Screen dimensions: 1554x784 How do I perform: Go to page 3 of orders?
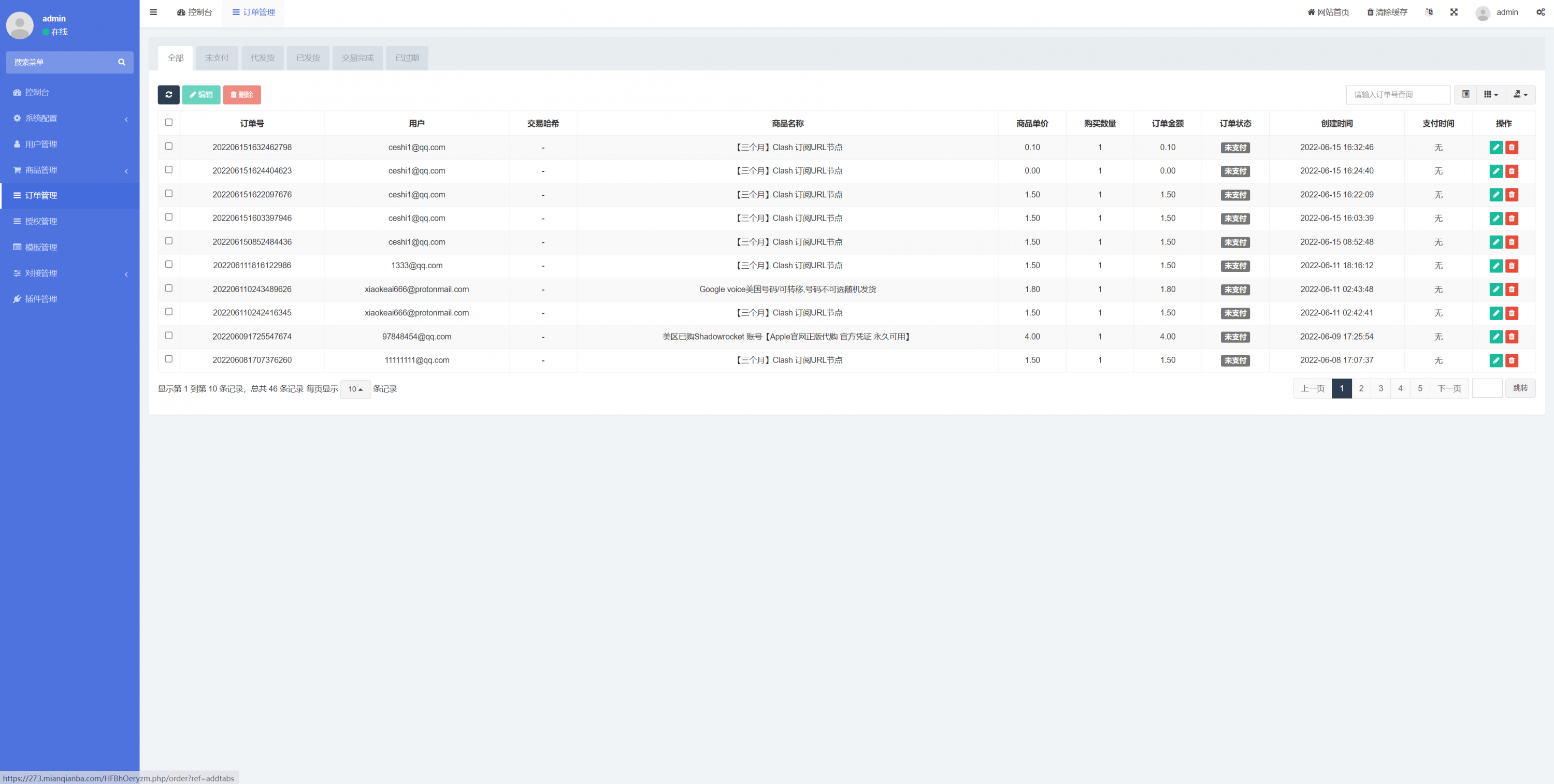click(x=1380, y=388)
